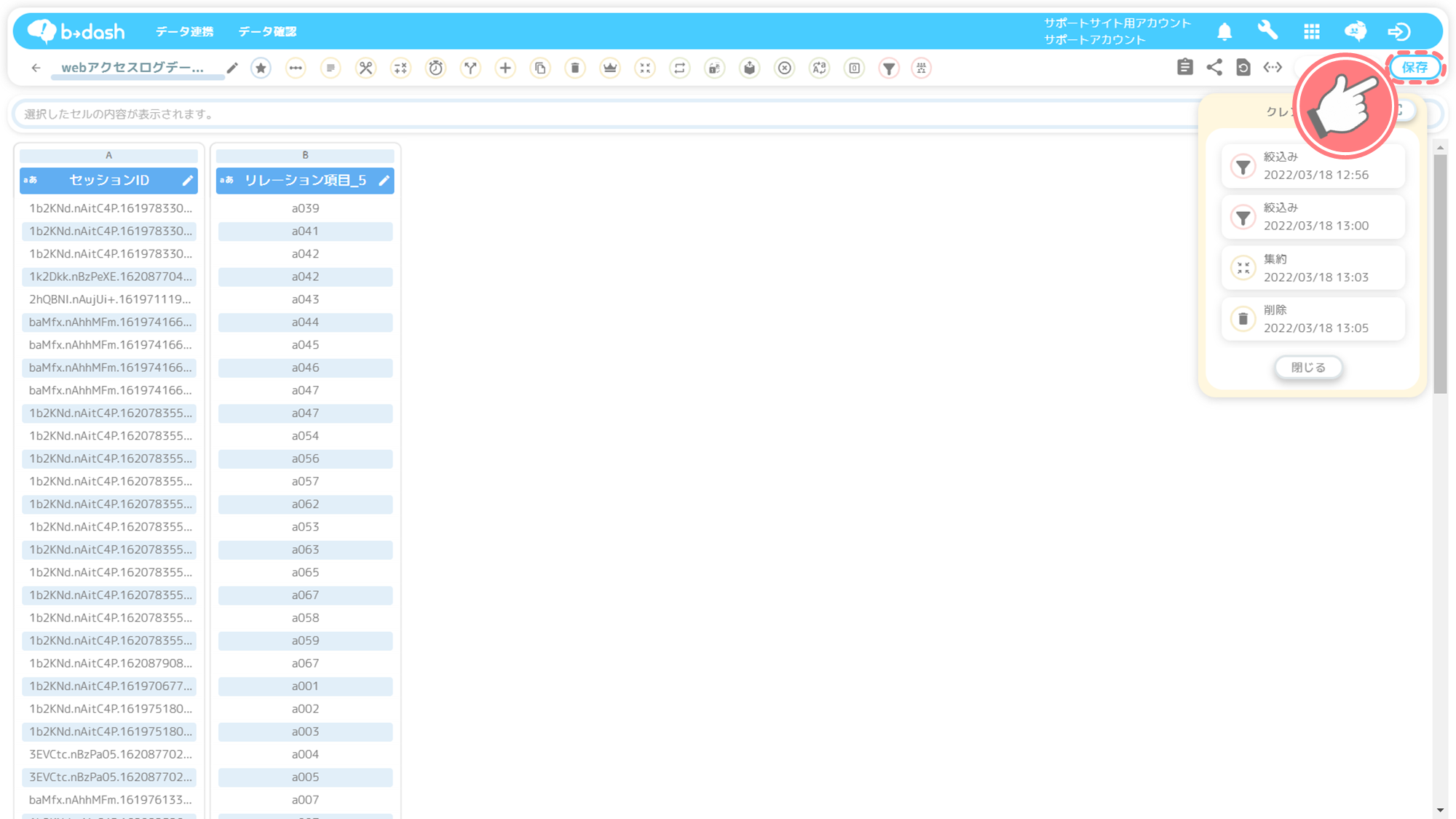The height and width of the screenshot is (819, 1456).
Task: Select the リレーション項目_5 column header
Action: [305, 181]
